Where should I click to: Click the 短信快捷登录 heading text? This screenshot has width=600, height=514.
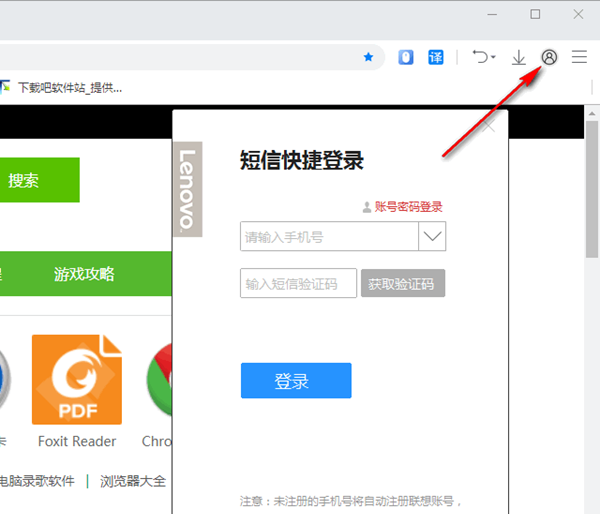click(x=302, y=160)
